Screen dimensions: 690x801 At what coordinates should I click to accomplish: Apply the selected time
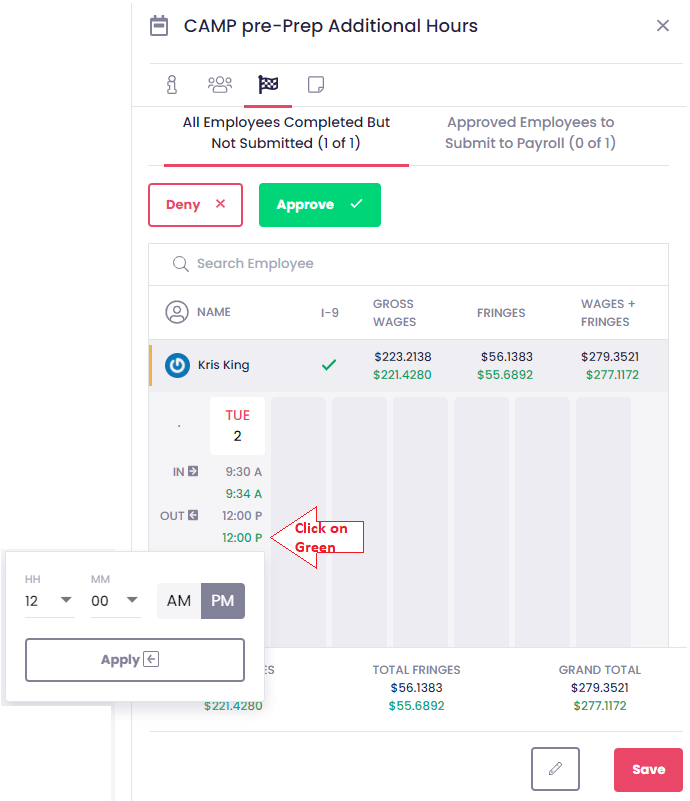coord(135,660)
